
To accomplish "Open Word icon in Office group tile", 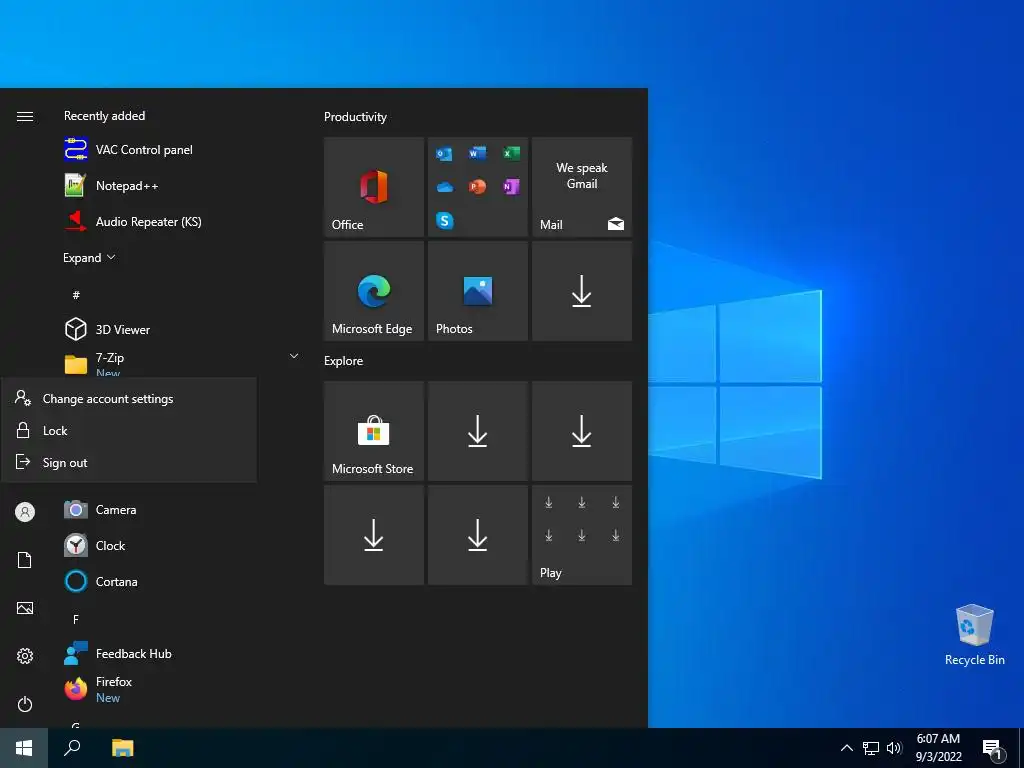I will [477, 153].
